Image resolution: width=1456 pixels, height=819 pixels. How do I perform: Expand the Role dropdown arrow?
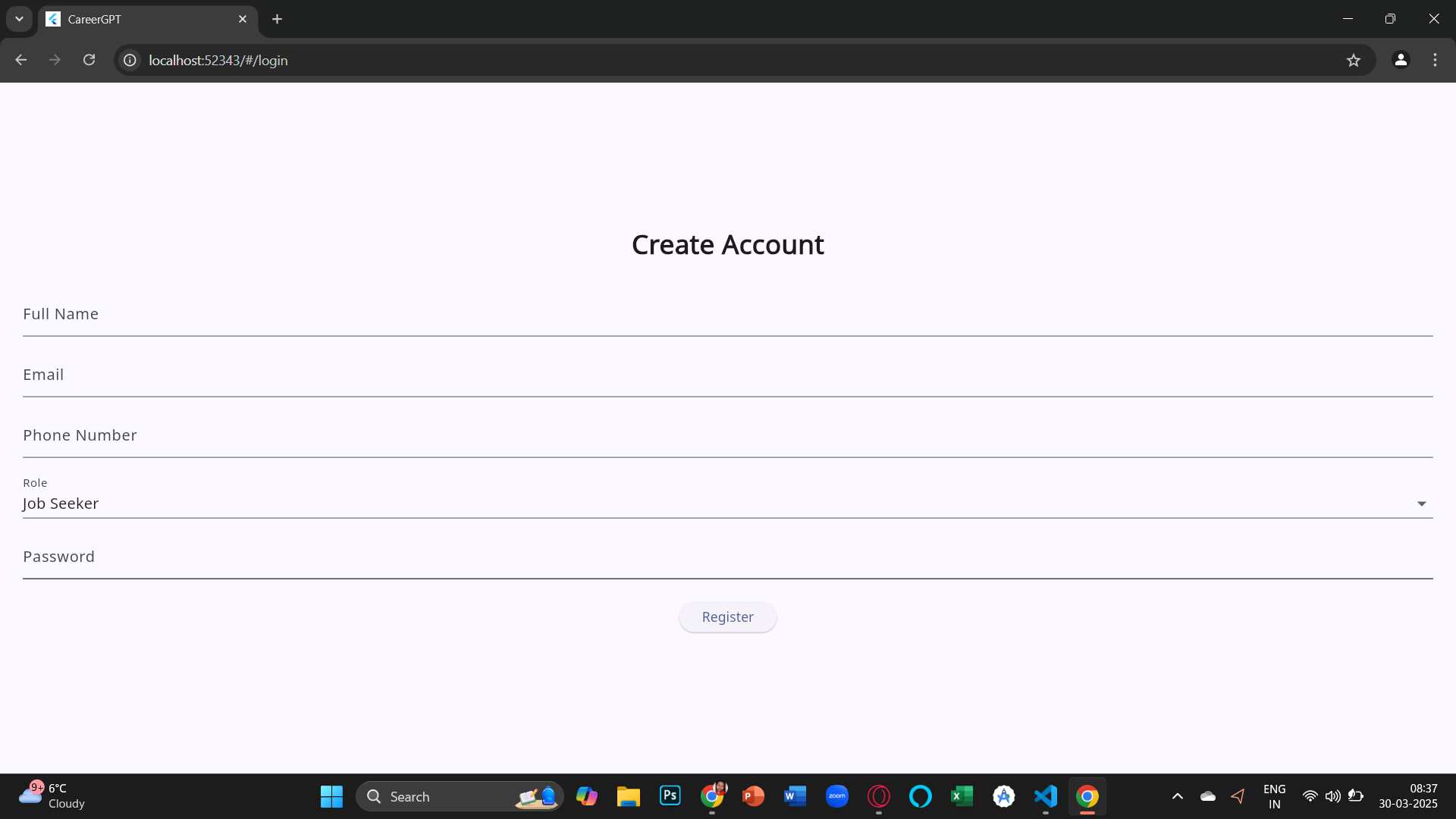[1421, 504]
